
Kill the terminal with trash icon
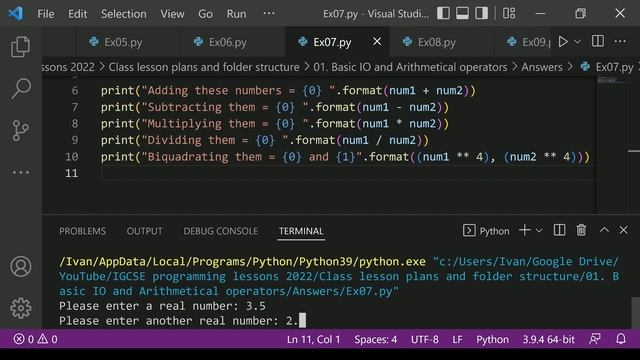pyautogui.click(x=581, y=230)
